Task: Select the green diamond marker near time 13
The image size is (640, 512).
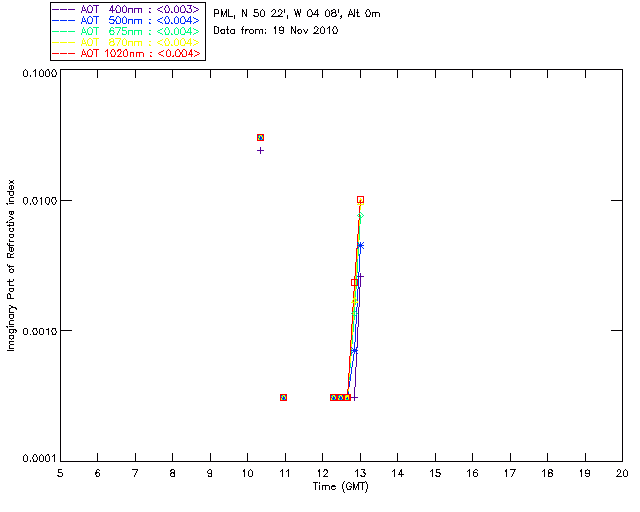Action: click(x=360, y=216)
